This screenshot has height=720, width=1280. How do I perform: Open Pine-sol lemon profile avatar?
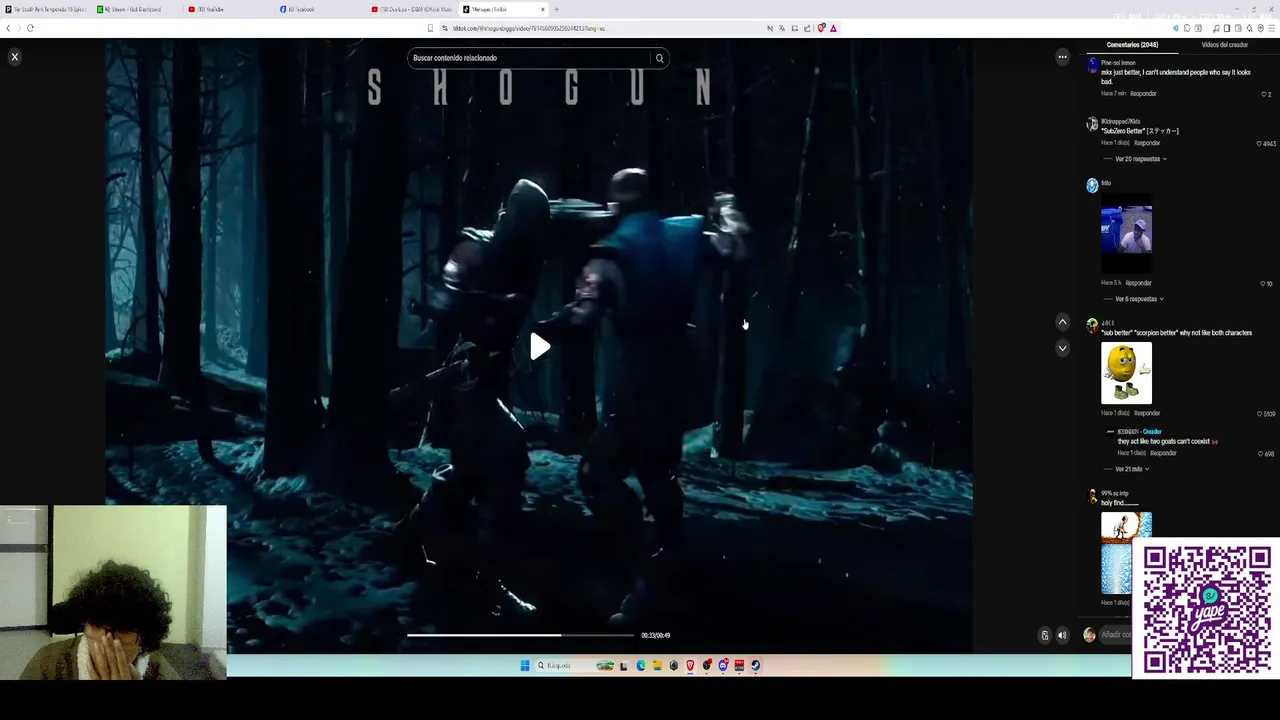[1092, 65]
